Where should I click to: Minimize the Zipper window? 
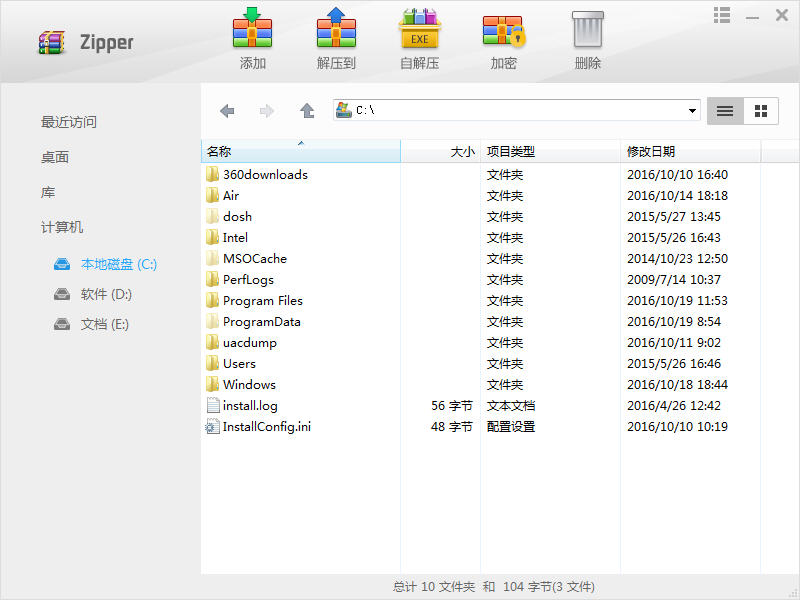click(752, 17)
